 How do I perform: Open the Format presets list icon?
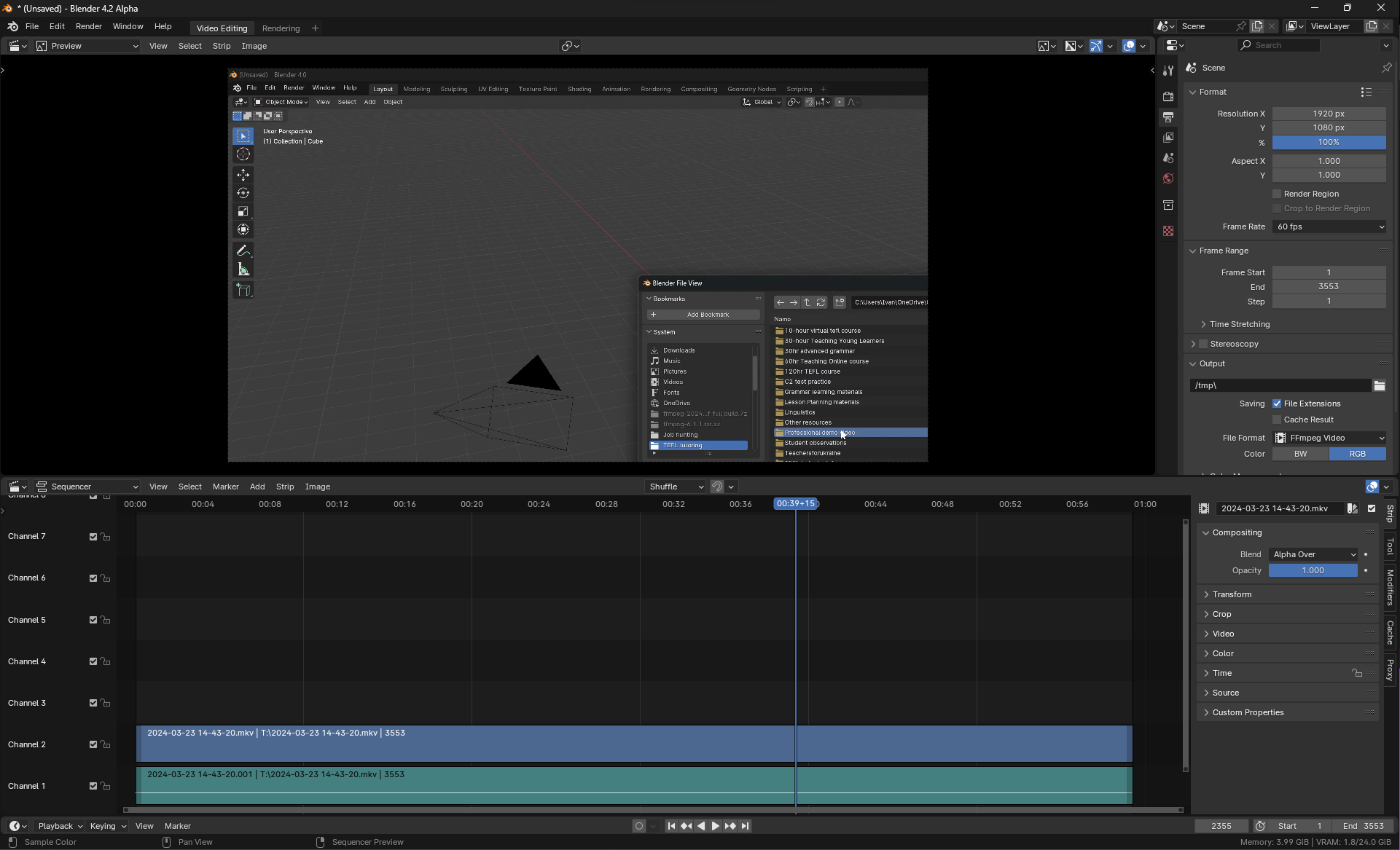[x=1366, y=93]
